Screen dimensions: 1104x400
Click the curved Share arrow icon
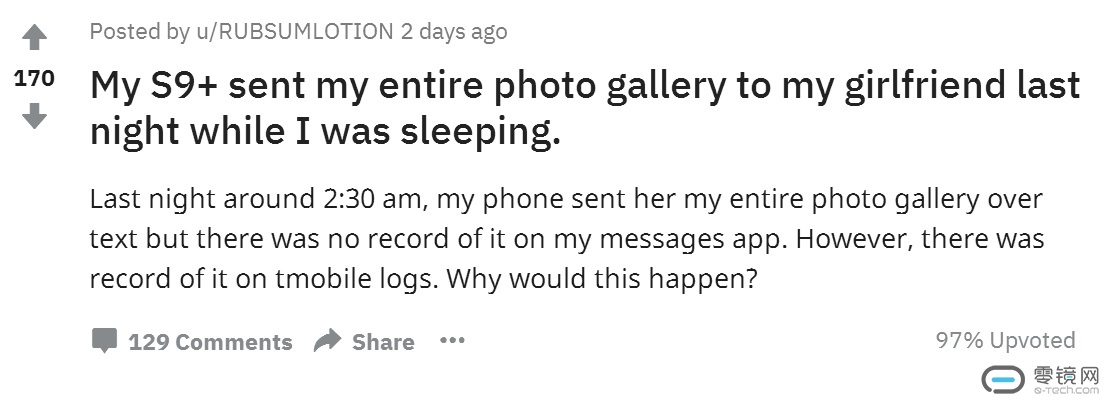(x=327, y=341)
